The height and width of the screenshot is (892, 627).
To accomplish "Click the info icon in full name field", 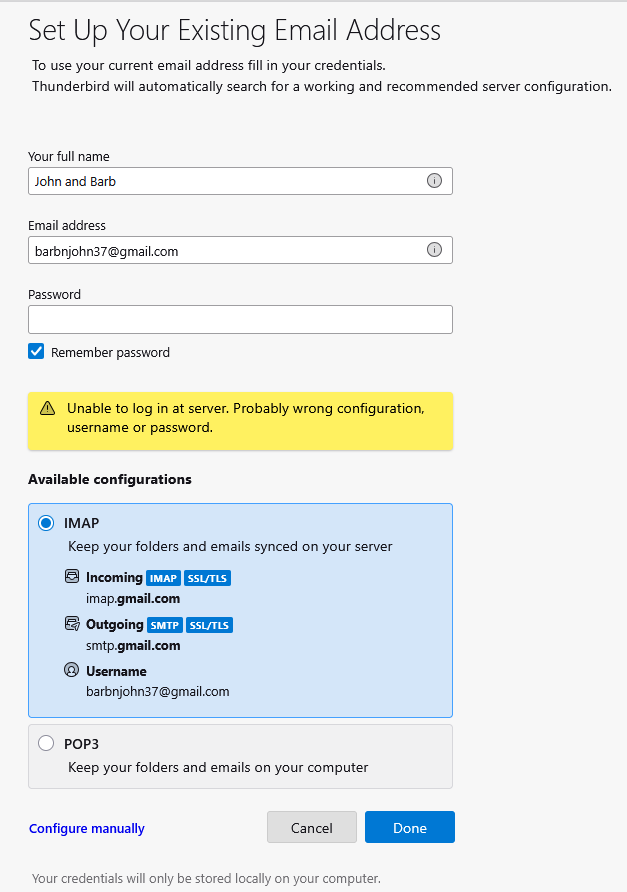I will tap(434, 181).
